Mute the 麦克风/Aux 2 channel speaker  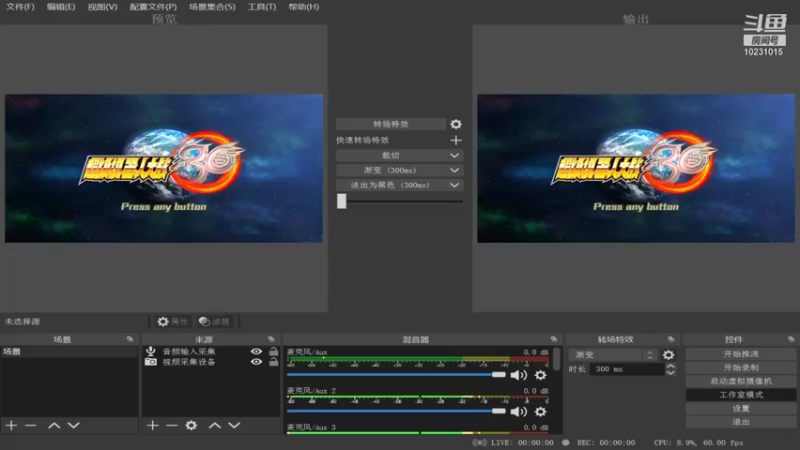[519, 411]
